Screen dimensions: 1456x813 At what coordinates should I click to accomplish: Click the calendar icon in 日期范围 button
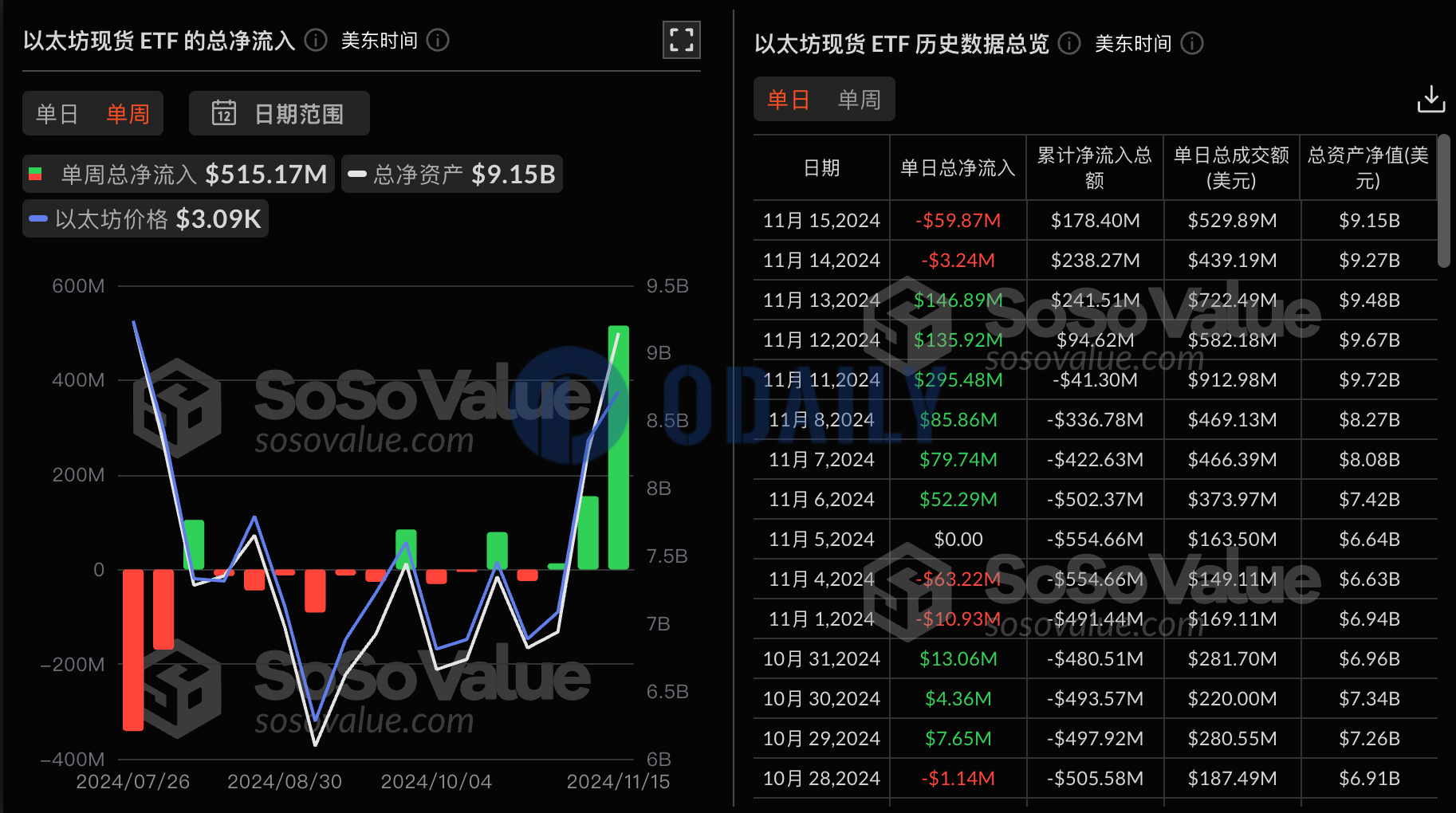pos(224,113)
